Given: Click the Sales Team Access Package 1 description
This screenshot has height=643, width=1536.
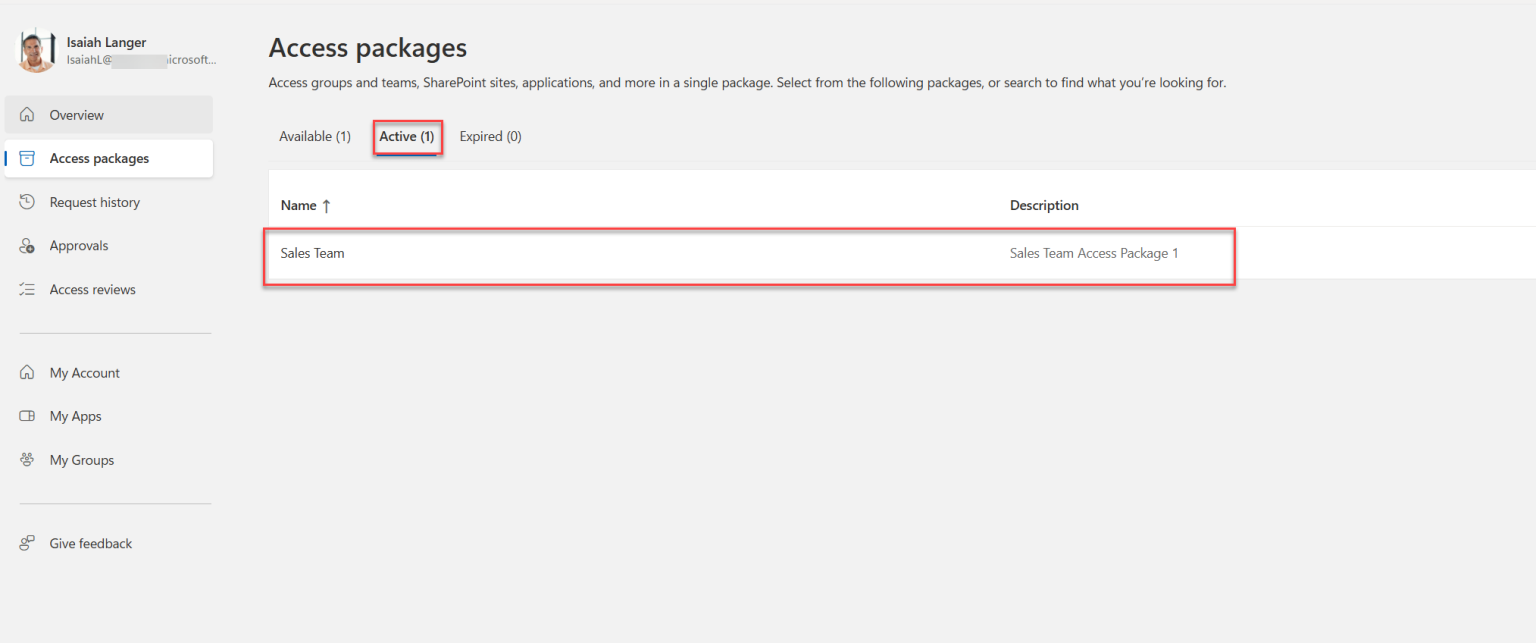Looking at the screenshot, I should tap(1093, 253).
